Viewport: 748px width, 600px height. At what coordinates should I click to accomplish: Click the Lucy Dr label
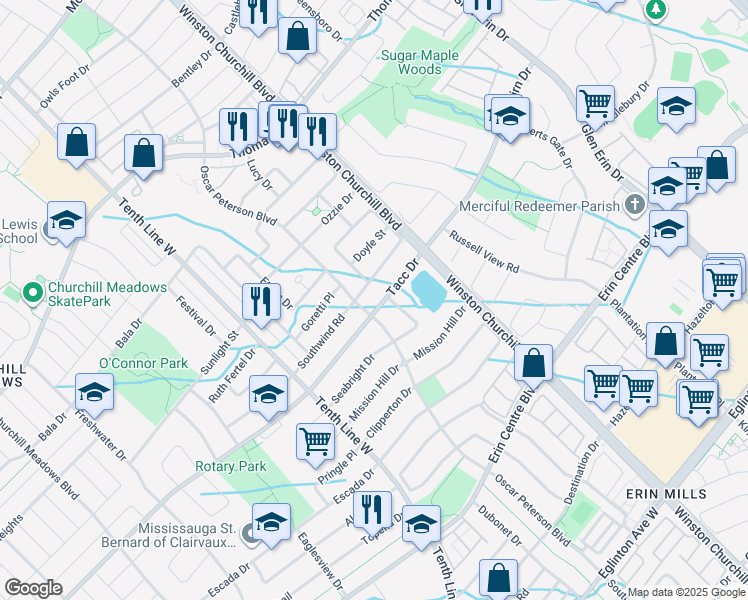coord(260,175)
